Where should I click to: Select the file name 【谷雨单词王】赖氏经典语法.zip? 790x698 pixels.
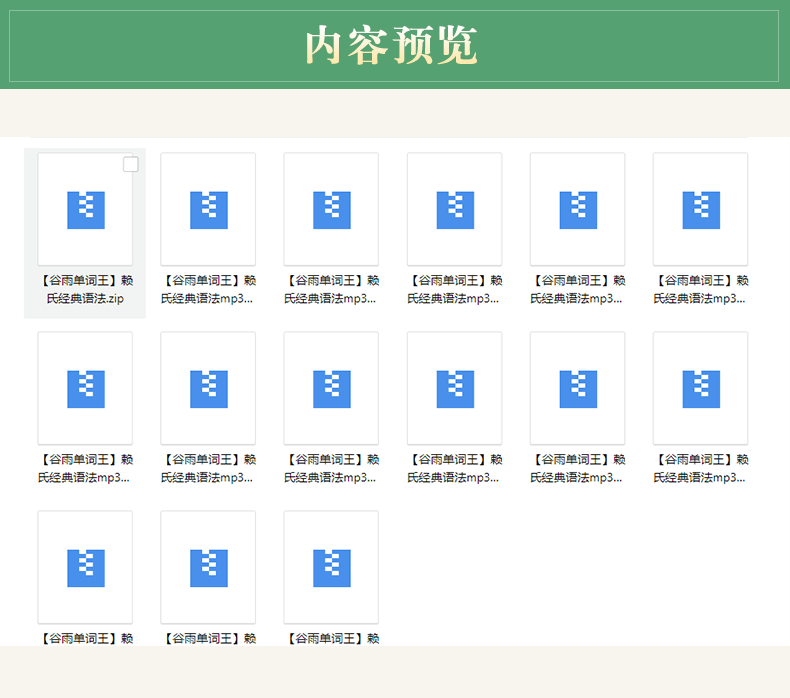click(x=85, y=289)
